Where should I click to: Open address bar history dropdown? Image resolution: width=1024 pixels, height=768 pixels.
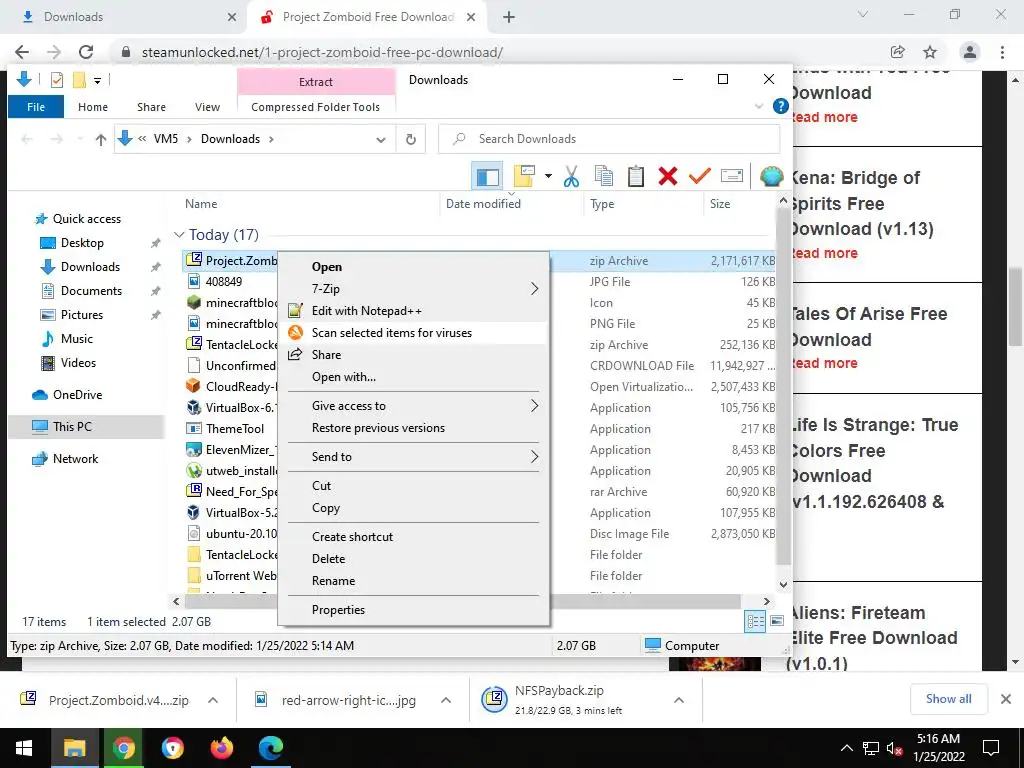tap(381, 140)
